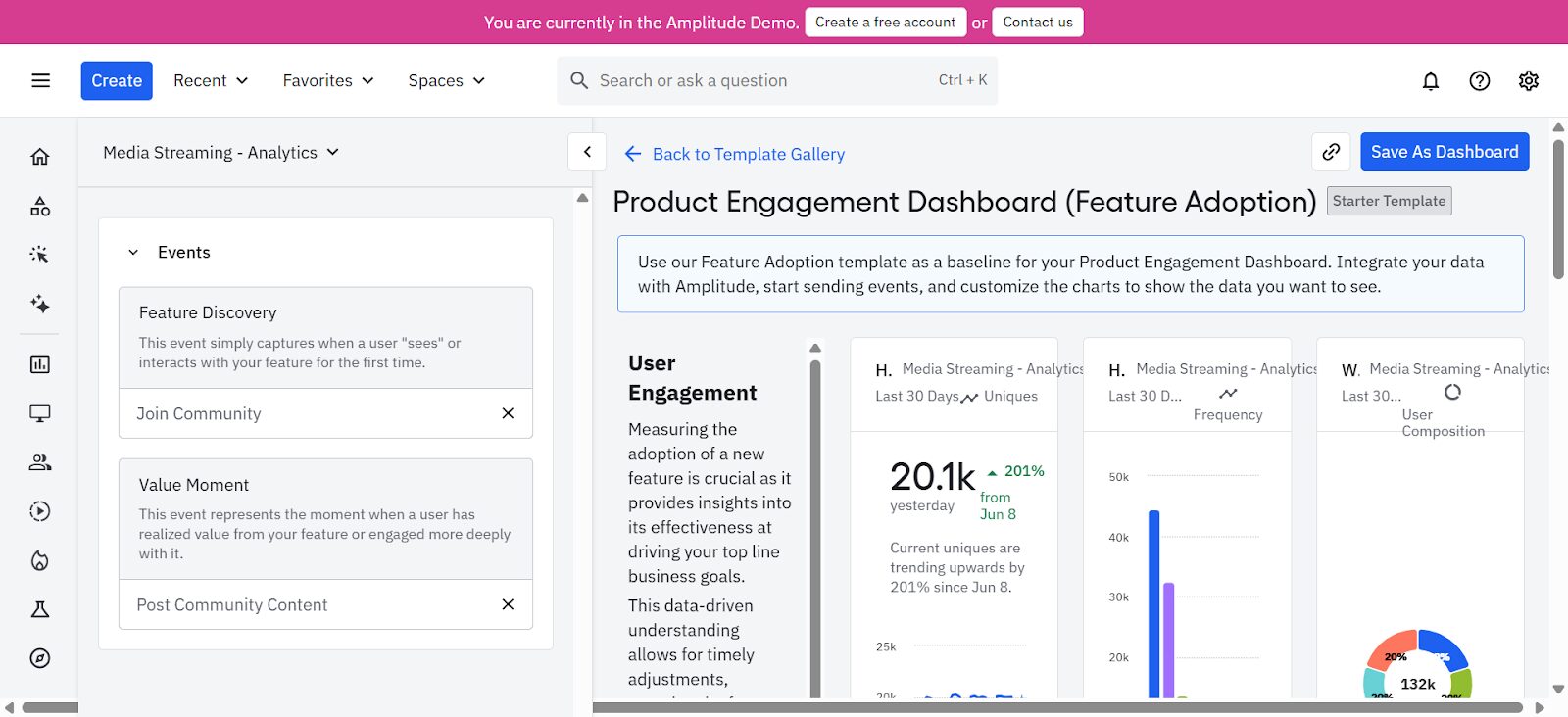The image size is (1568, 717).
Task: Go to the Home sidebar icon
Action: (x=40, y=157)
